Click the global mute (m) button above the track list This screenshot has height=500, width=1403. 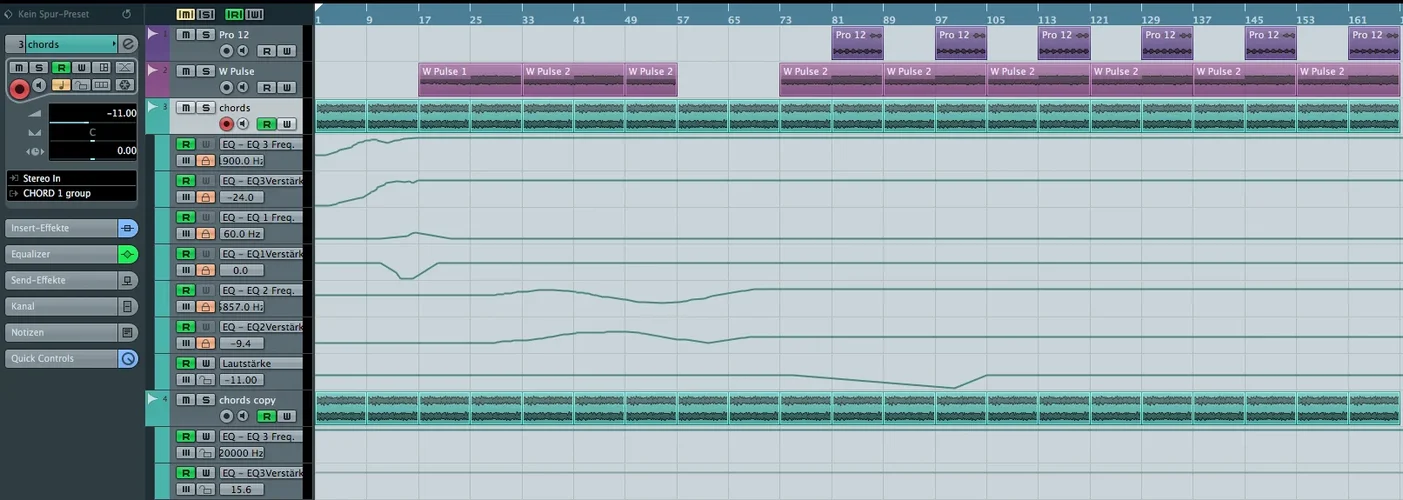185,14
